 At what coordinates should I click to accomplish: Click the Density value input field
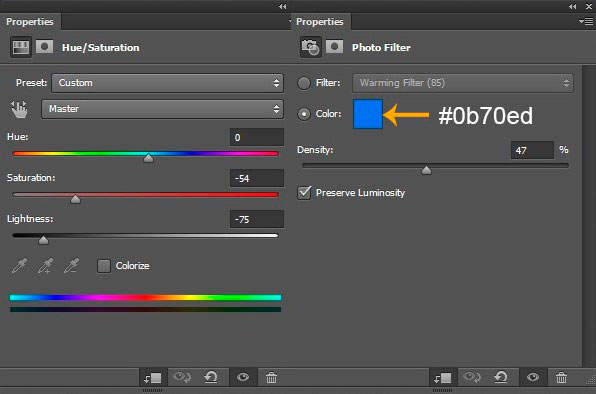point(532,150)
